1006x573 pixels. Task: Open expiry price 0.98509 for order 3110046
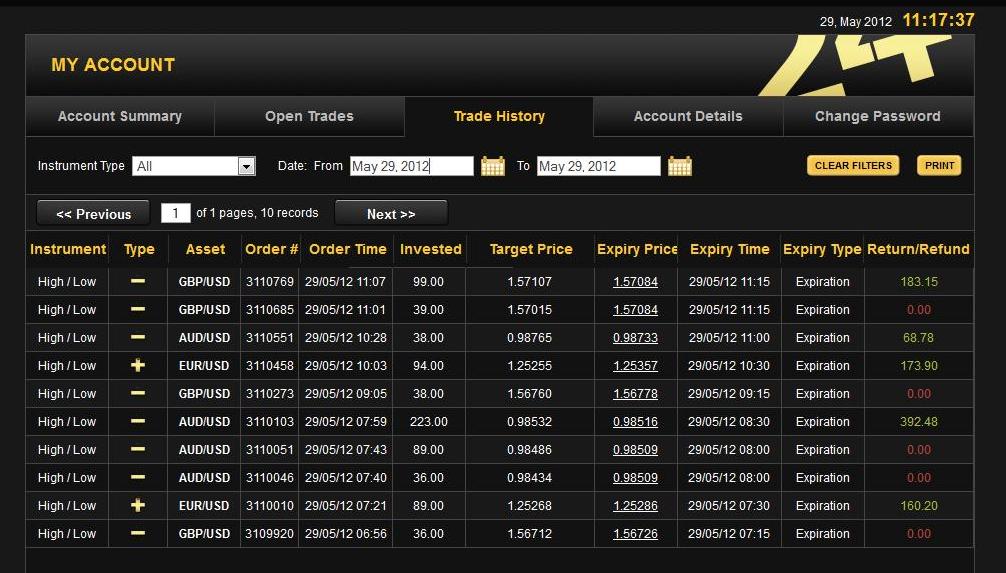(635, 478)
